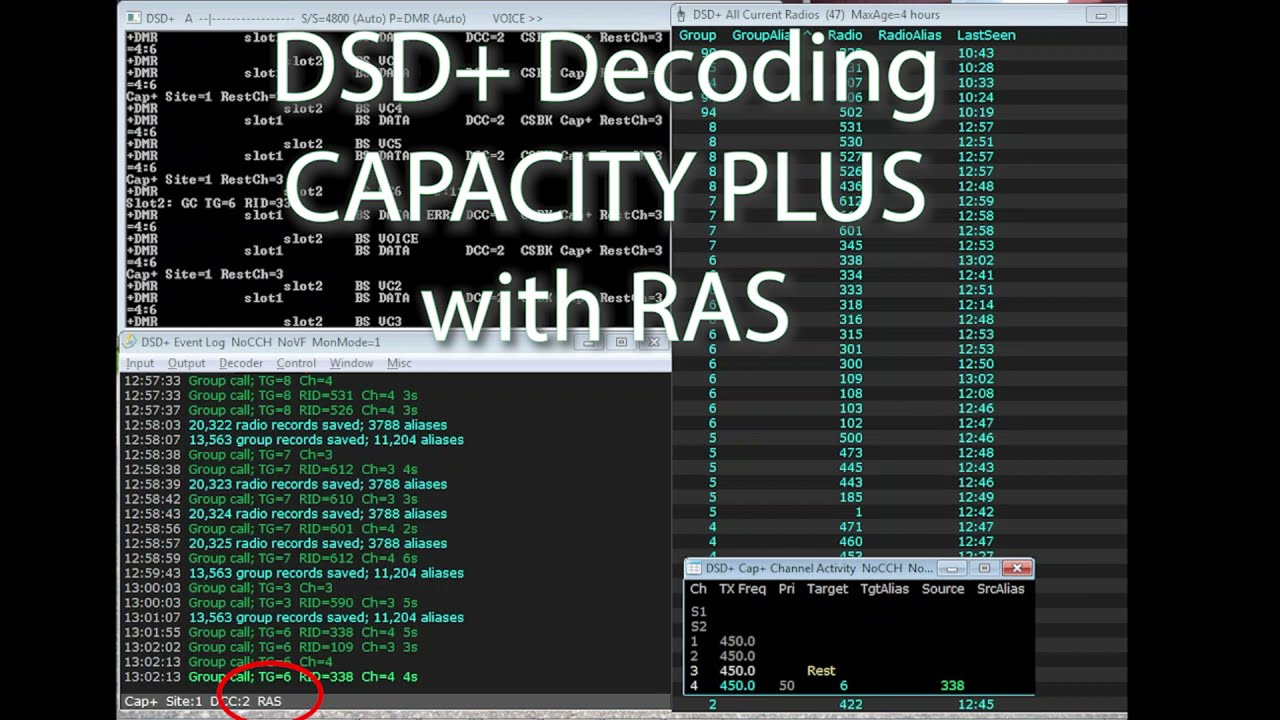Screen dimensions: 1280x720
Task: Close the Cap+ Channel Activity window
Action: pyautogui.click(x=1017, y=568)
